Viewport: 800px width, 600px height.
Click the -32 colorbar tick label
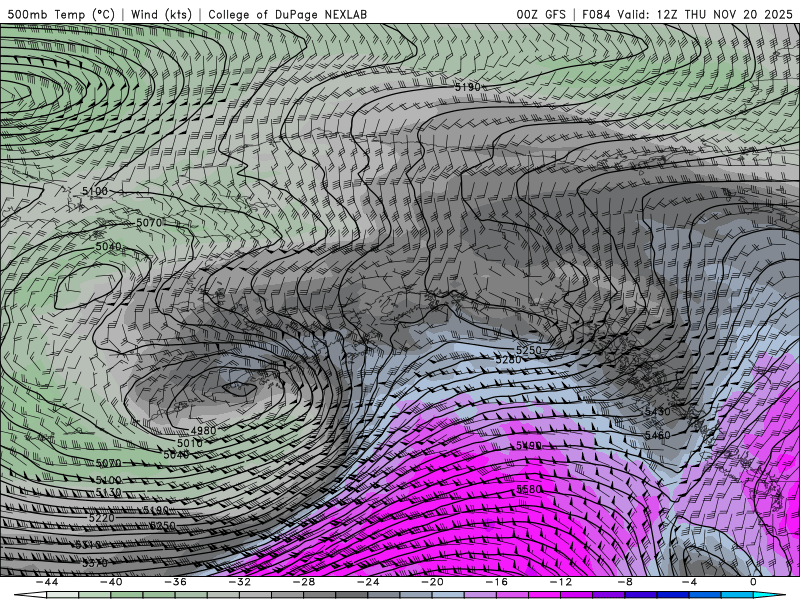coord(239,582)
